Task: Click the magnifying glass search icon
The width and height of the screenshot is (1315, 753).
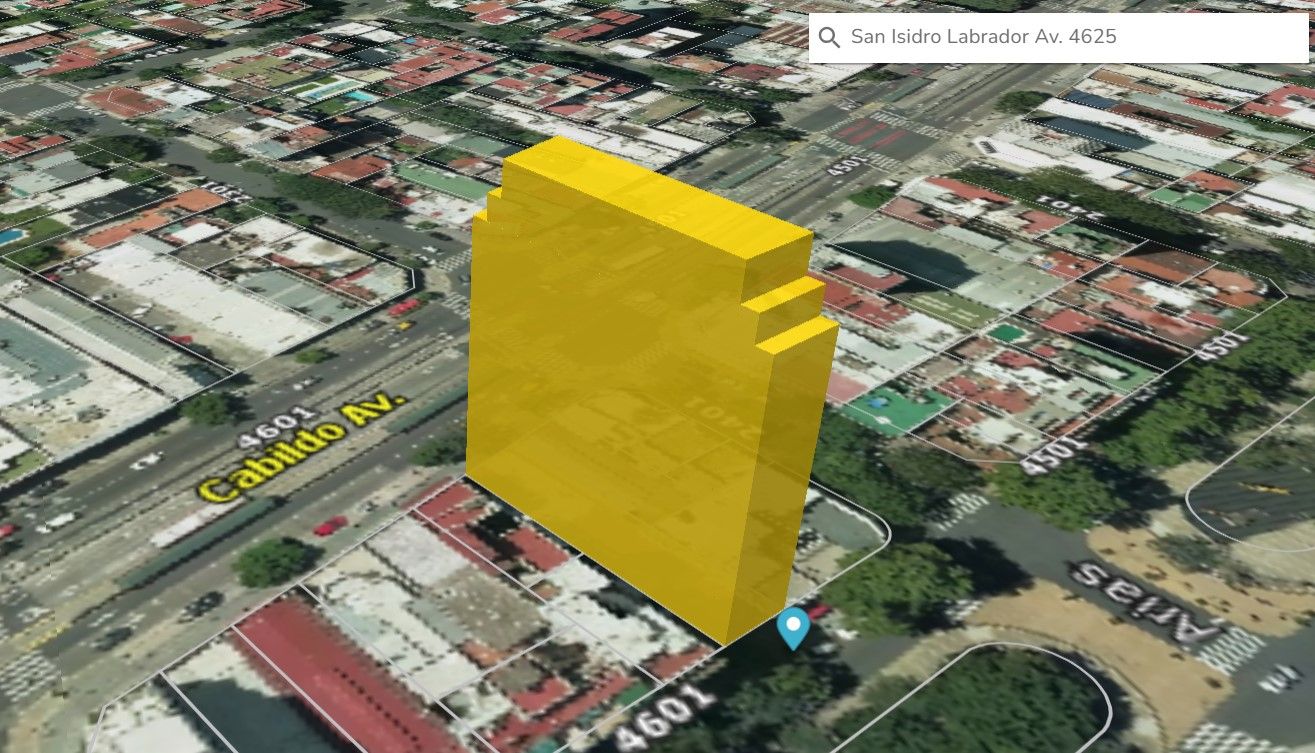Action: (x=829, y=38)
